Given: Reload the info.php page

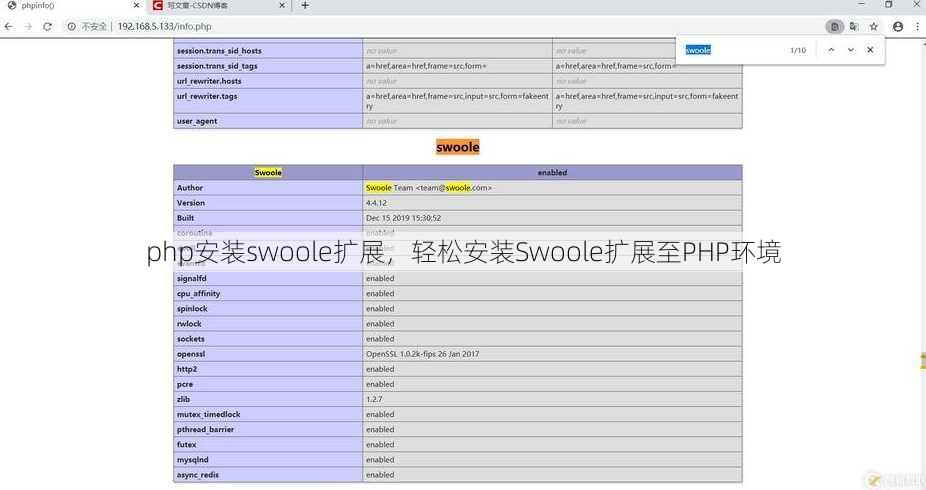Looking at the screenshot, I should [x=48, y=27].
